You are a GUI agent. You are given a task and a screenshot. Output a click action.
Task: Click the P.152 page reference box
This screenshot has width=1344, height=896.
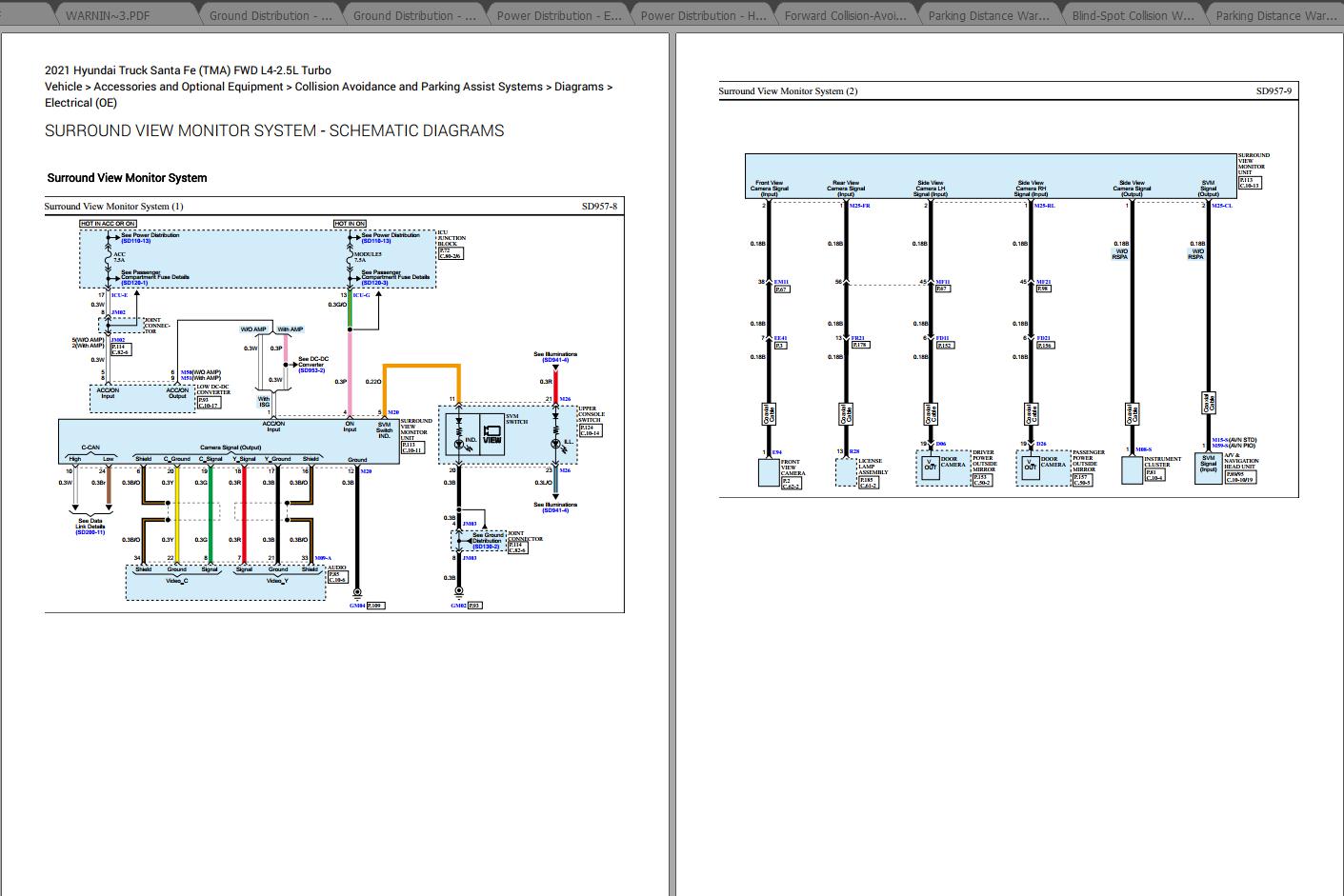coord(944,345)
